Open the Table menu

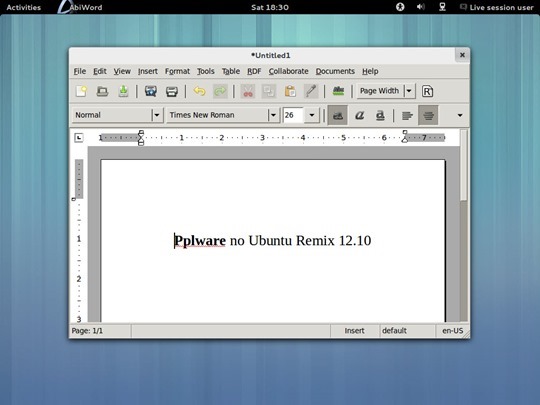pos(231,71)
